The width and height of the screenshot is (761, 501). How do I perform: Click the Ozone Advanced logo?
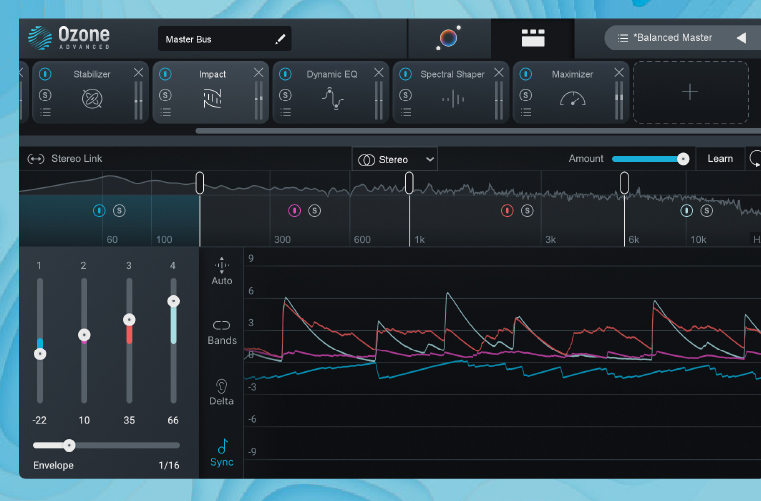(68, 38)
